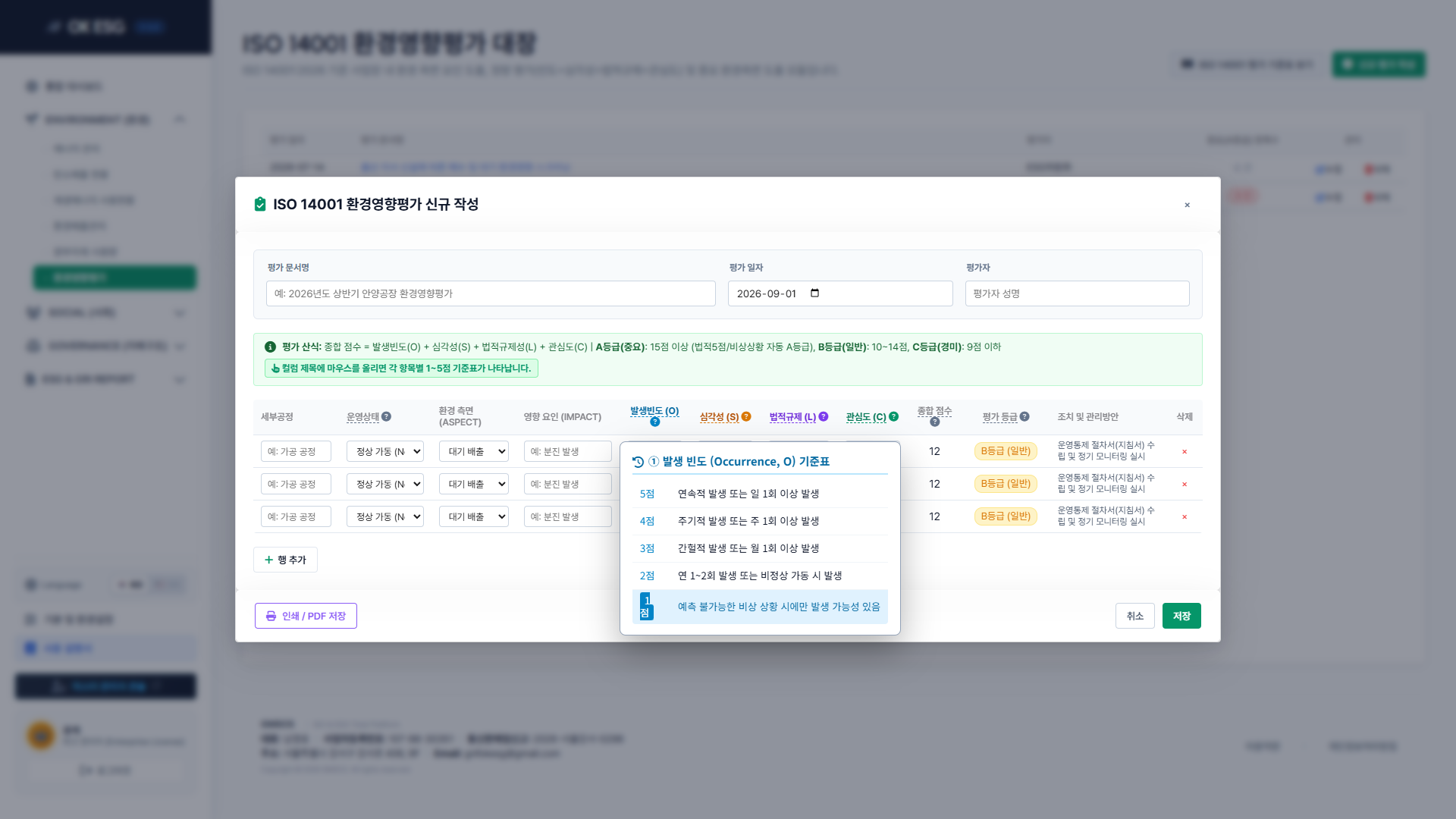1456x819 pixels.
Task: Focus the 평가 문서명 input field
Action: point(491,293)
